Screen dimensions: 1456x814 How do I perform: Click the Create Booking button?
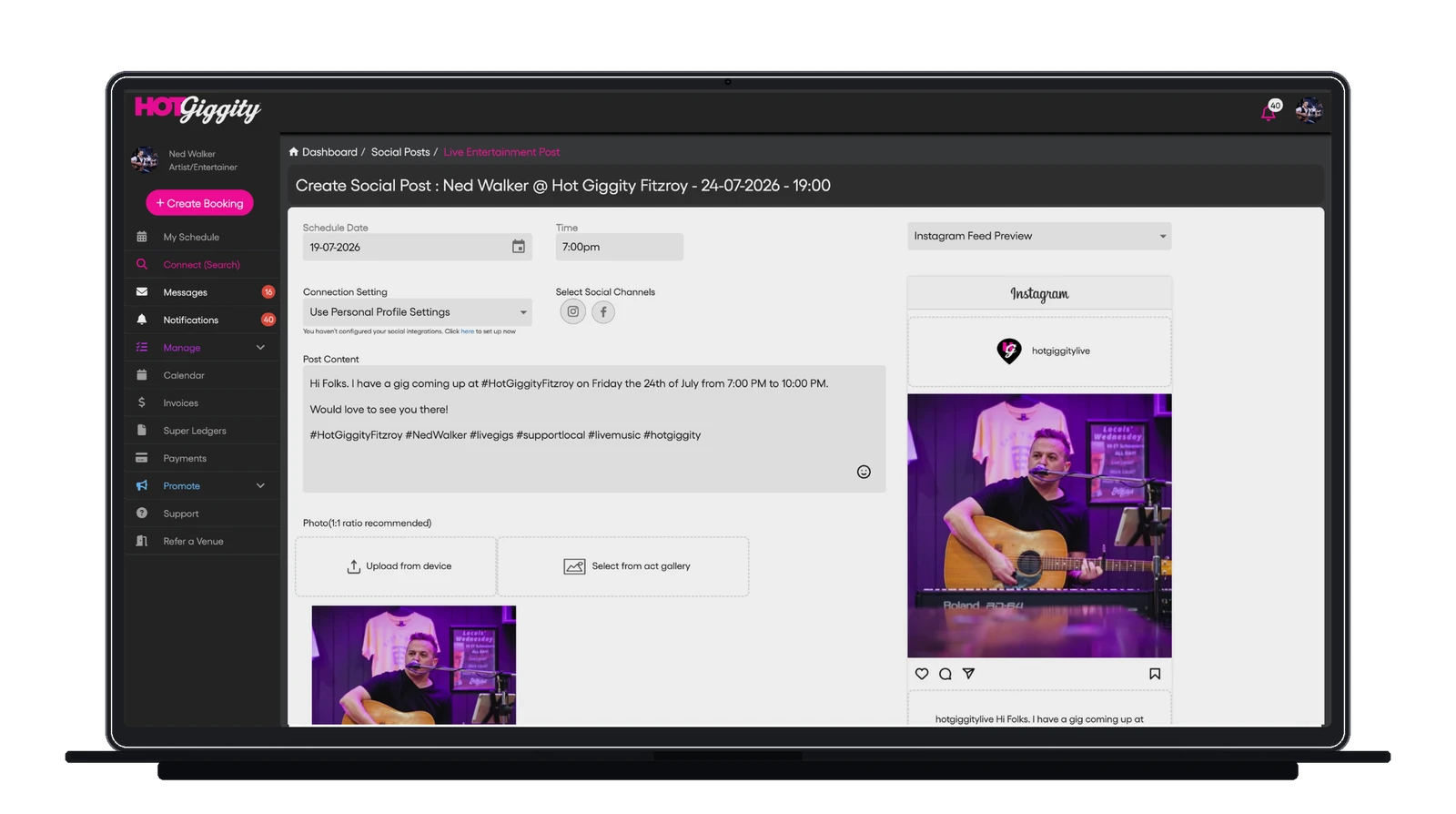(199, 203)
